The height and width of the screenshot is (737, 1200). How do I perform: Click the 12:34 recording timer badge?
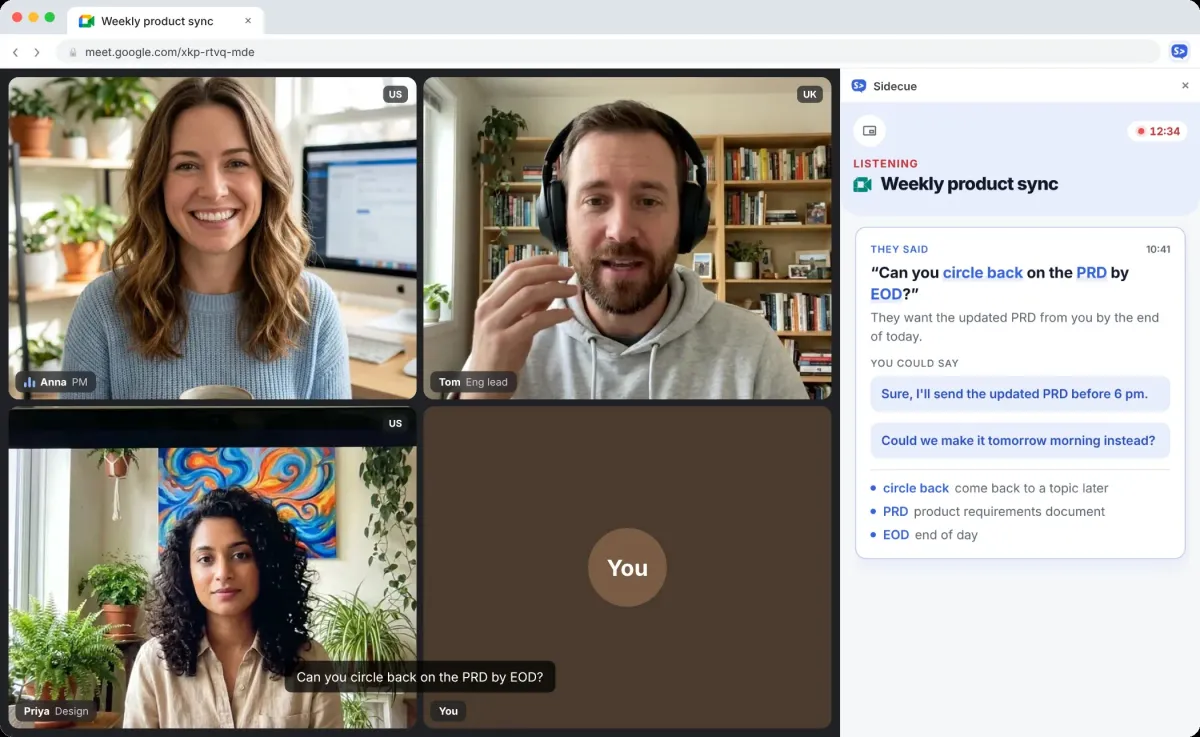click(x=1158, y=131)
